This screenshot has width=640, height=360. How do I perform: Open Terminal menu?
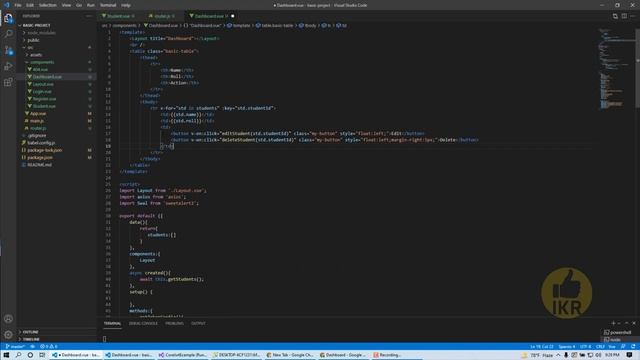pyautogui.click(x=108, y=5)
